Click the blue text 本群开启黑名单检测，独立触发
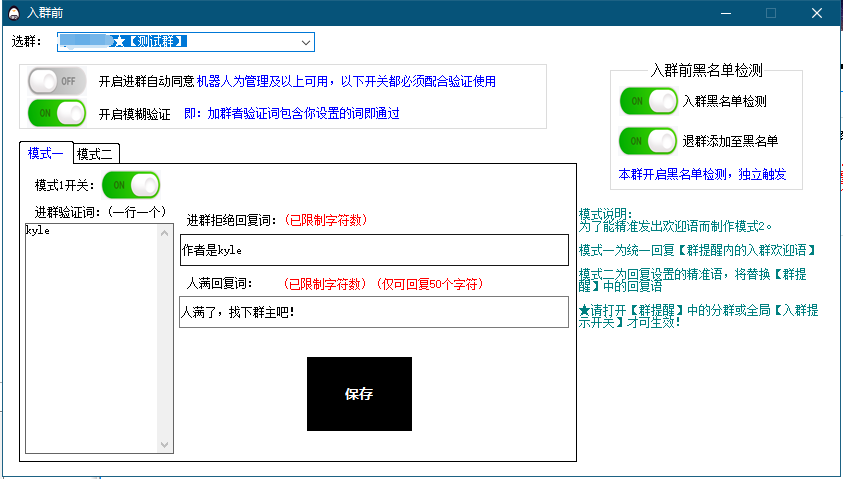Image resolution: width=843 pixels, height=479 pixels. [x=702, y=174]
